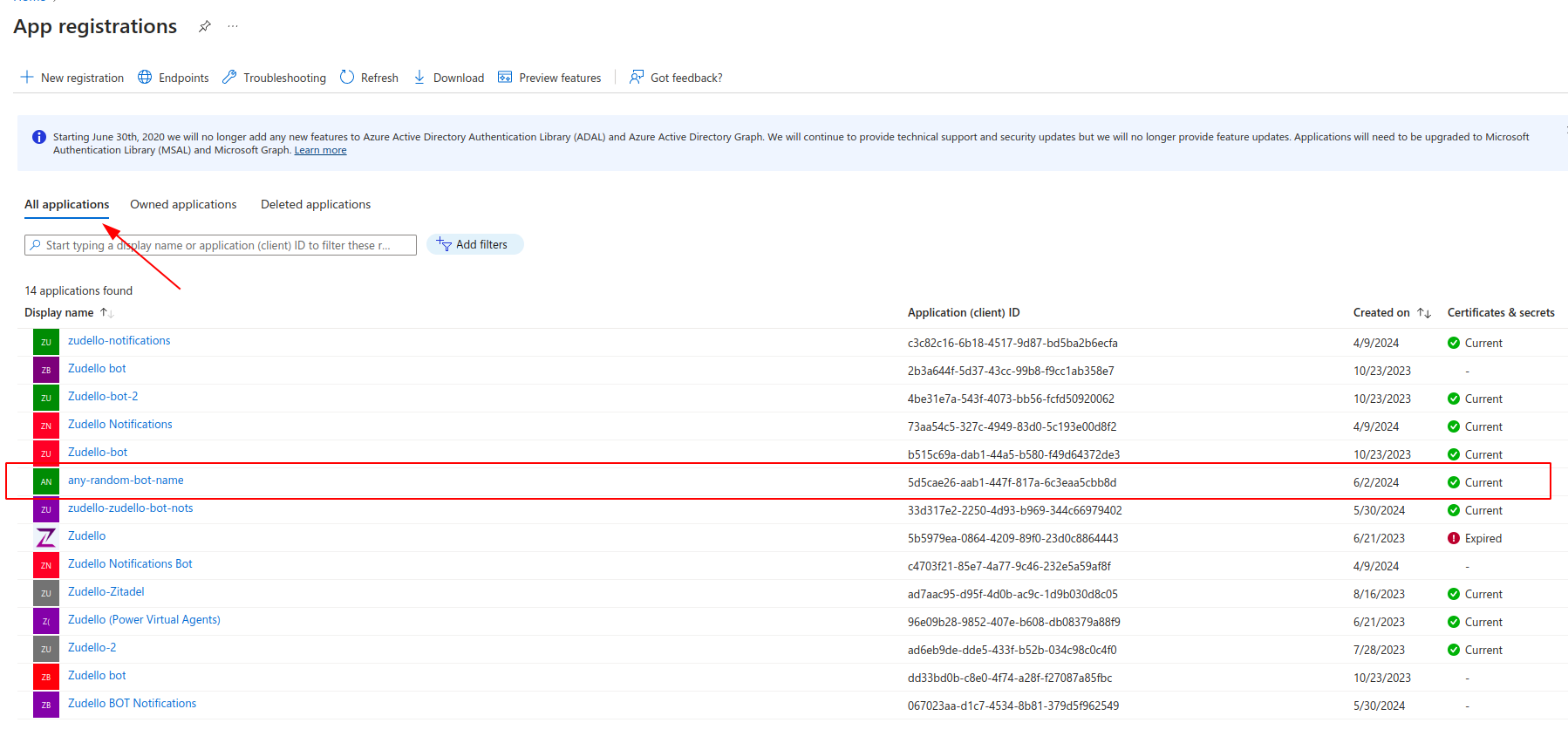The image size is (1568, 750).
Task: Click the purple ZB icon for Zudello BOT Notifications
Action: [x=46, y=705]
